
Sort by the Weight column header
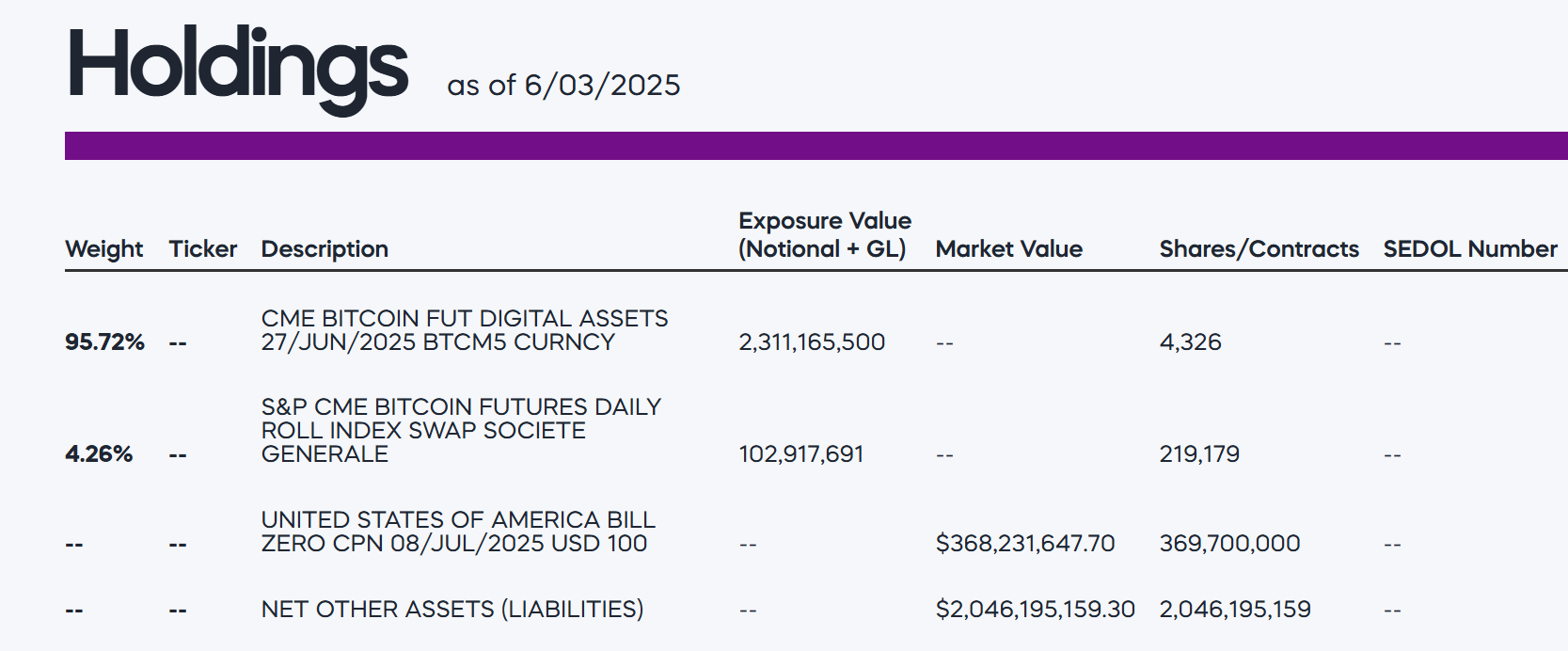[x=103, y=249]
